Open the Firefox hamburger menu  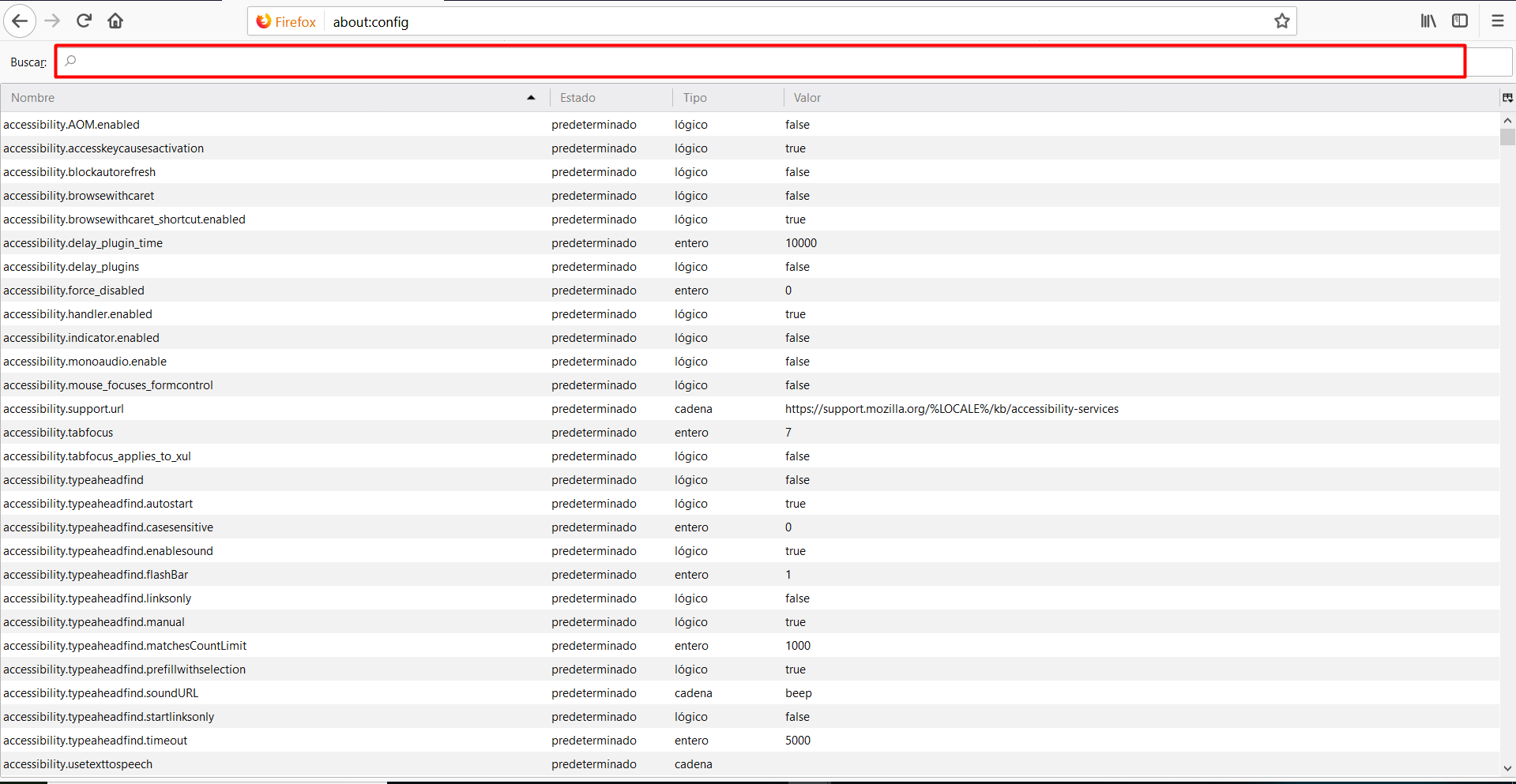click(x=1497, y=21)
